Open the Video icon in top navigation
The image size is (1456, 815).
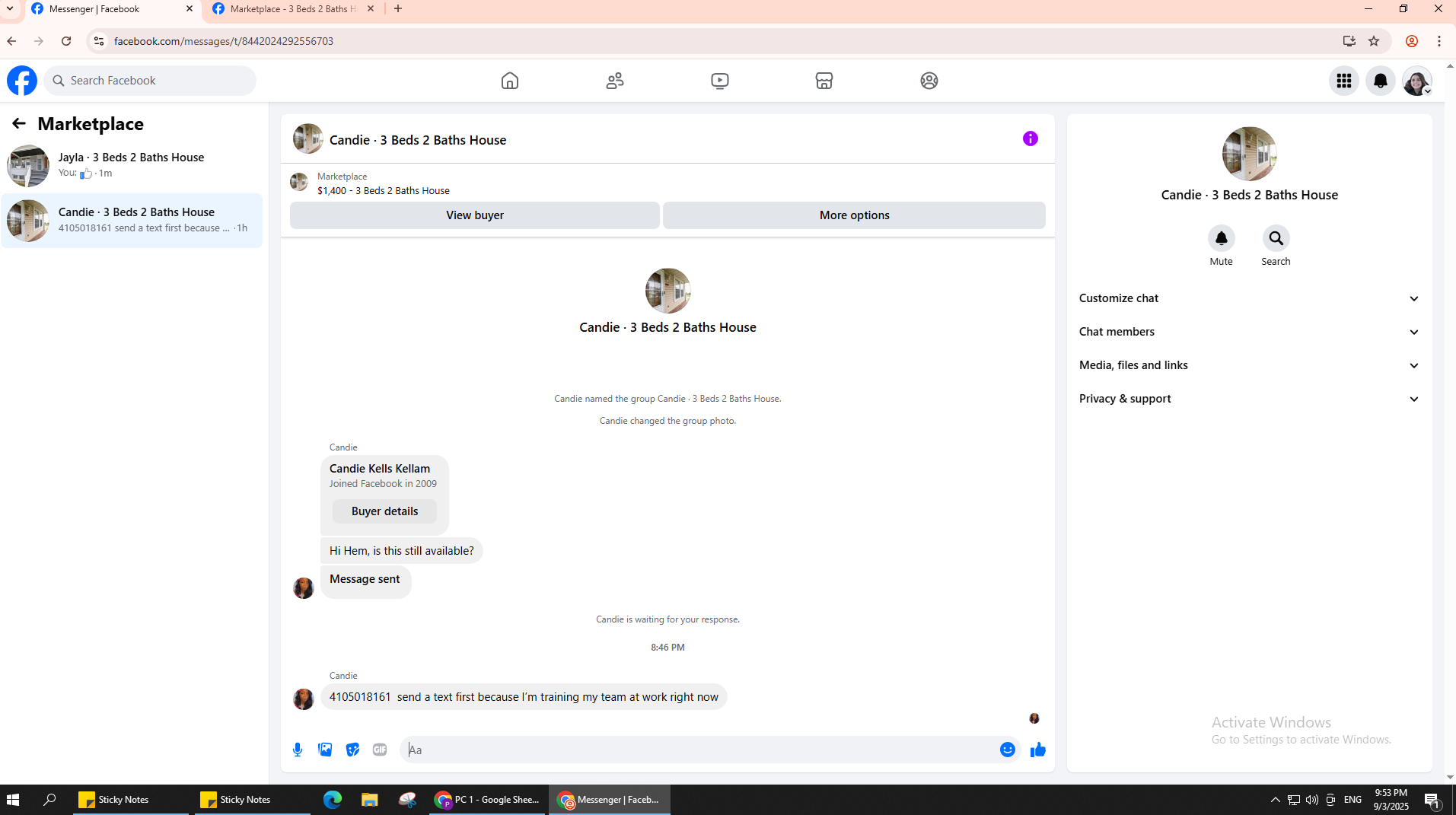pos(720,81)
